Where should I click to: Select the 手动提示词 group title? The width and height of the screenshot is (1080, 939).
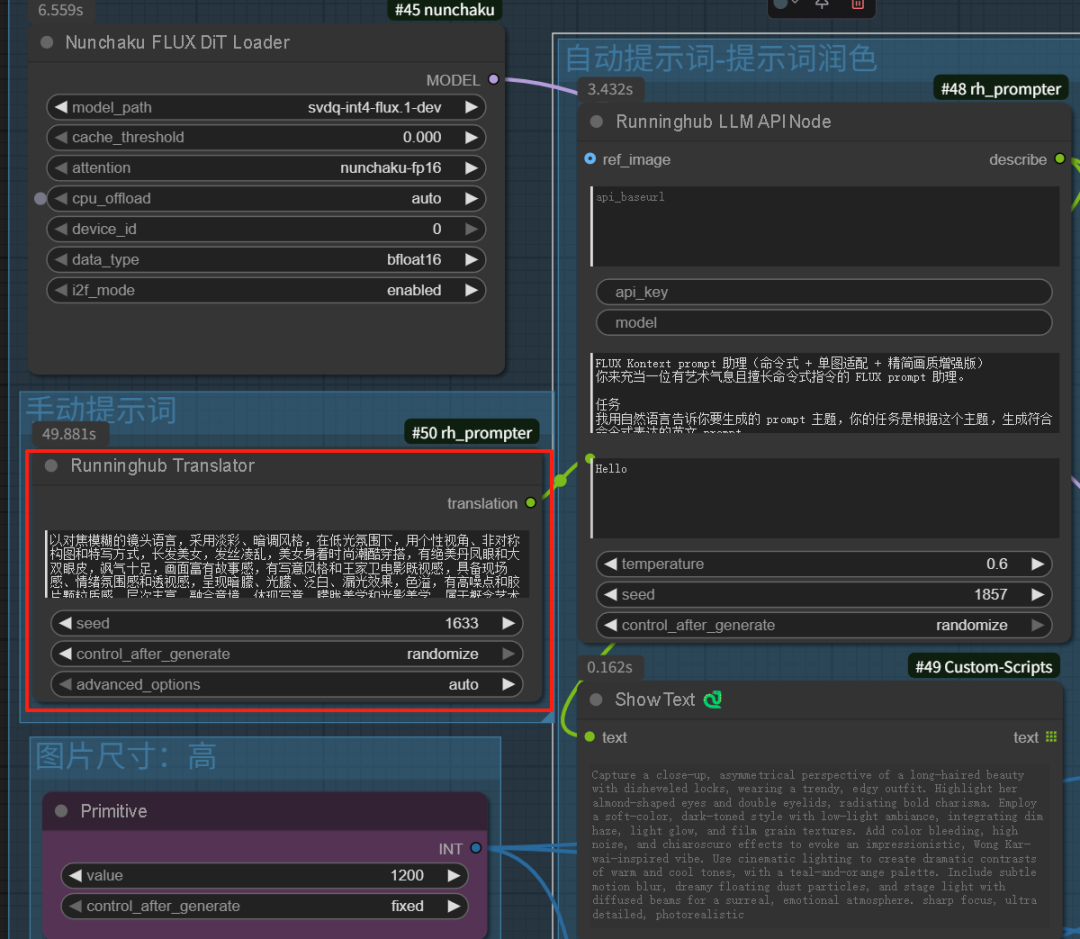pyautogui.click(x=101, y=410)
